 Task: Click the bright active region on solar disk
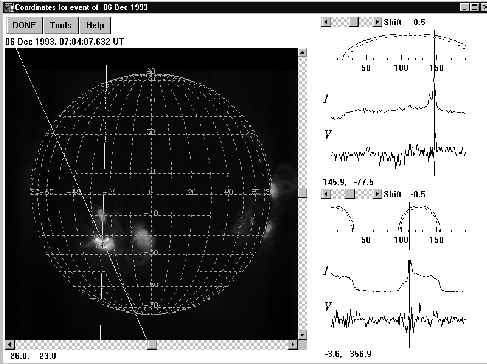point(103,241)
